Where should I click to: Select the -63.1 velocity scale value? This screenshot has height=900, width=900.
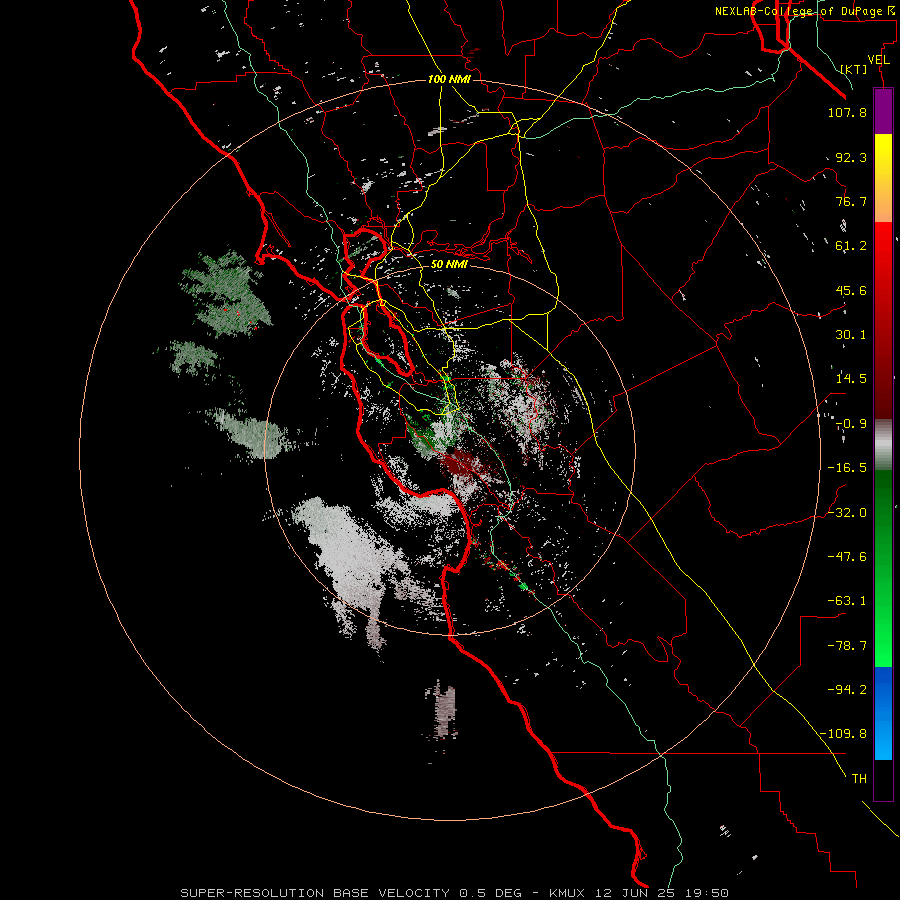847,601
